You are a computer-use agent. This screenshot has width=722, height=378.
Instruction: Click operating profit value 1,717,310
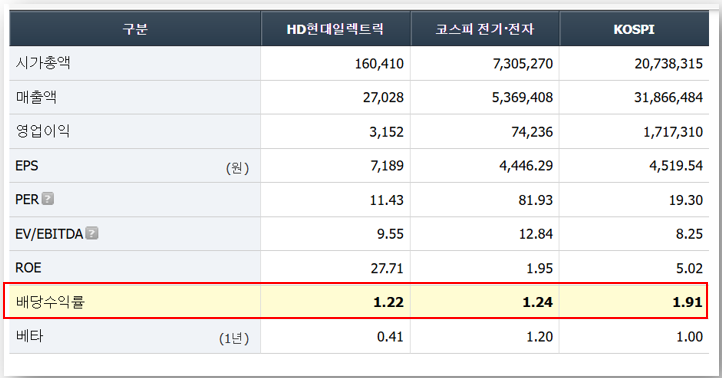click(673, 132)
